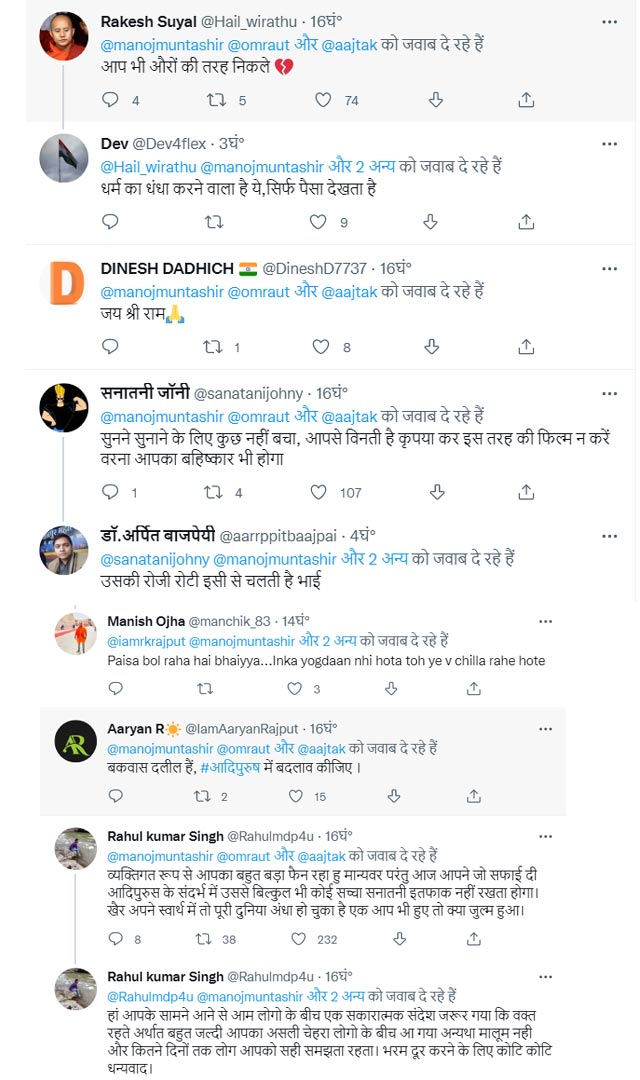Retweet Rakesh Suyal's tweet
The image size is (640, 1080).
(x=216, y=100)
